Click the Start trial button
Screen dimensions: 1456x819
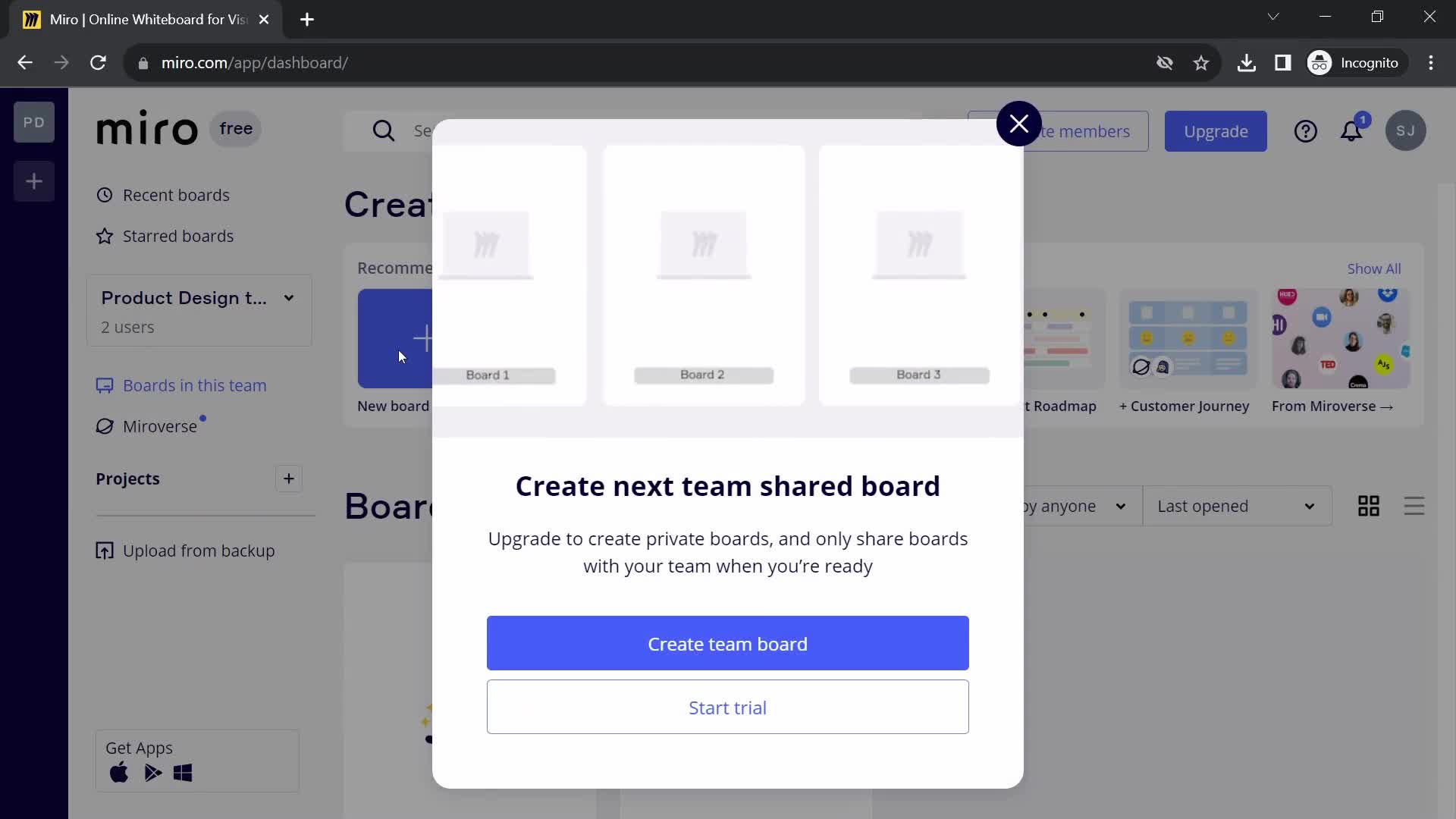tap(728, 707)
